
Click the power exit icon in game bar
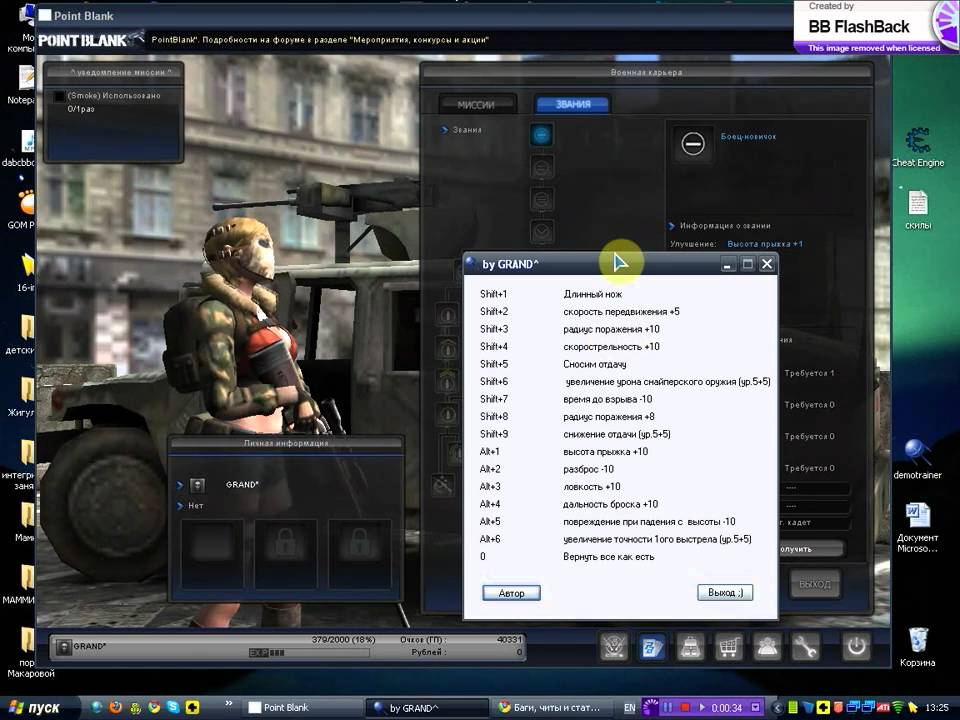855,647
